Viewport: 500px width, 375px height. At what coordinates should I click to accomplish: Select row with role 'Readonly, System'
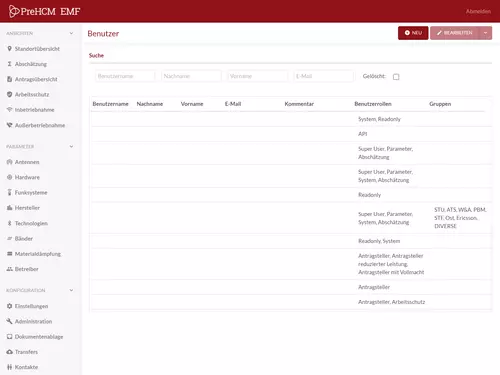click(291, 241)
